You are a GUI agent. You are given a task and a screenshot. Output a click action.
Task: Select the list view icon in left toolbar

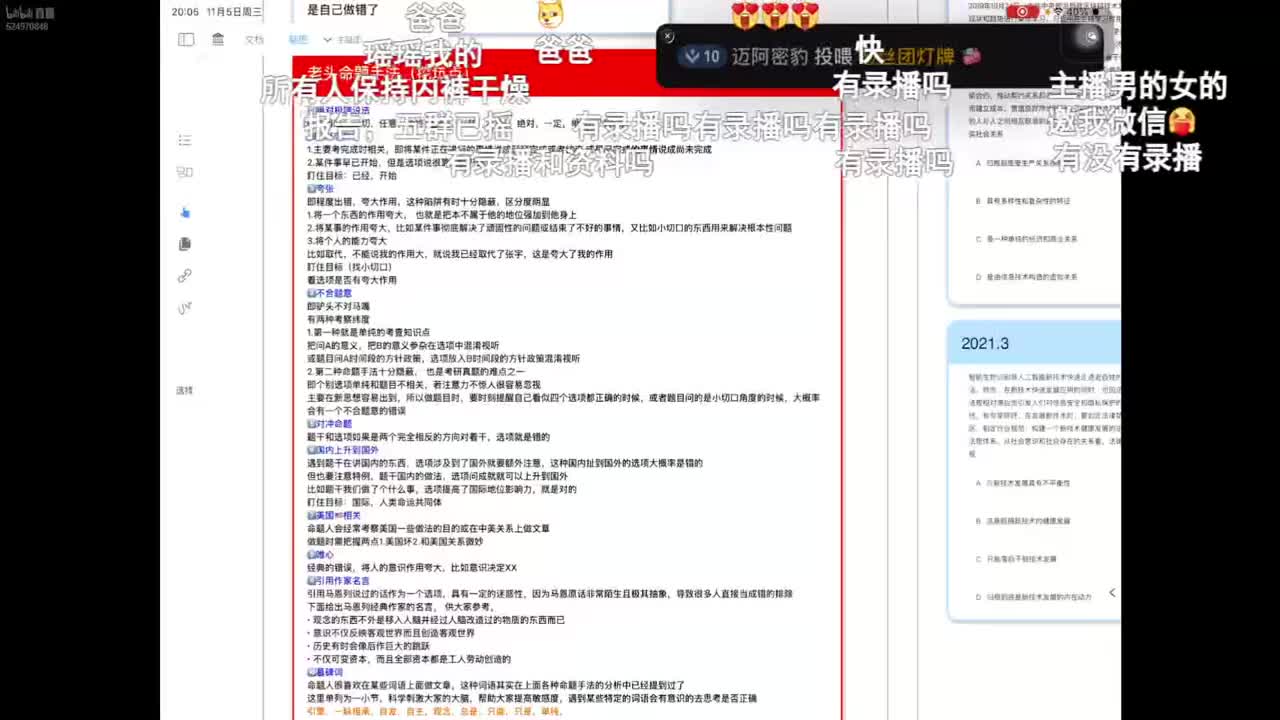click(x=184, y=140)
